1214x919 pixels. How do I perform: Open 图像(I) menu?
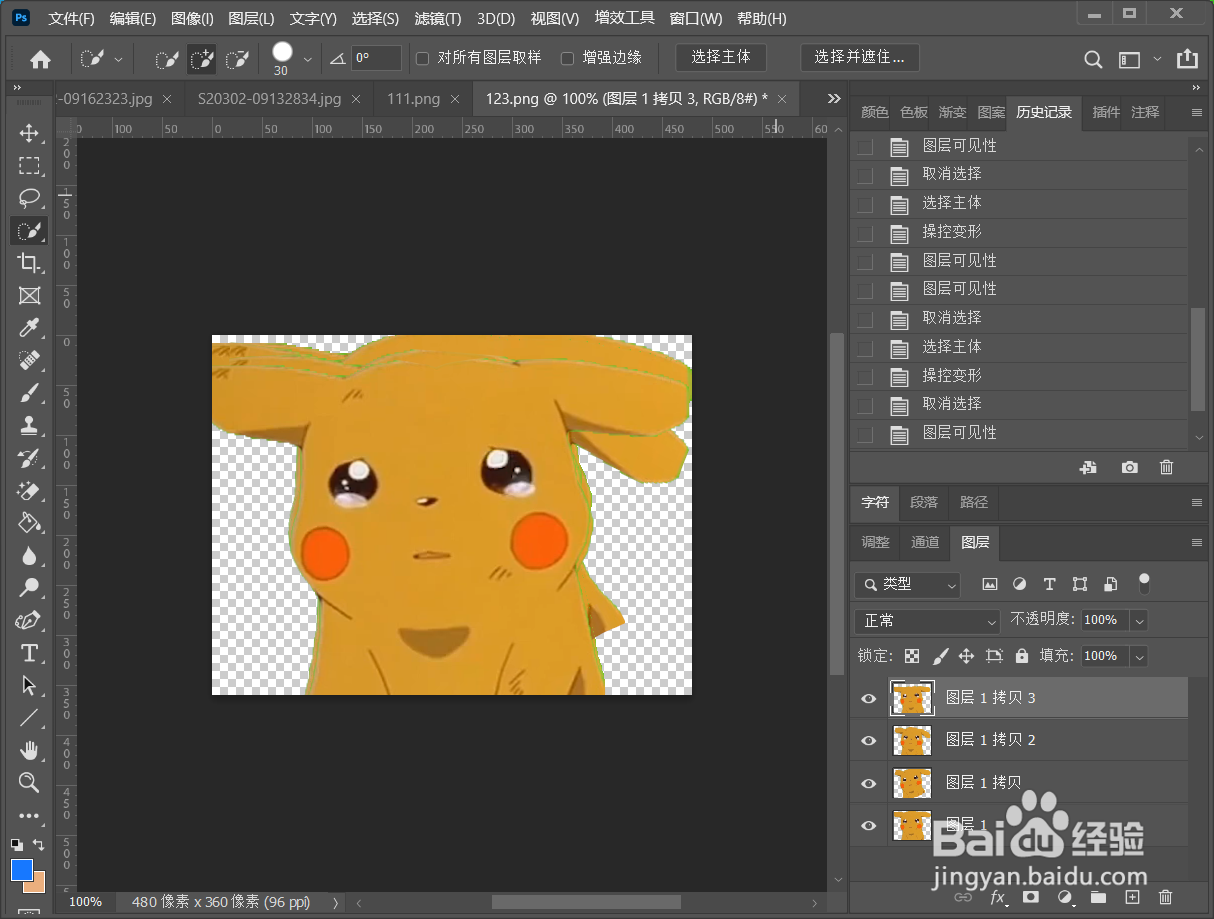192,19
